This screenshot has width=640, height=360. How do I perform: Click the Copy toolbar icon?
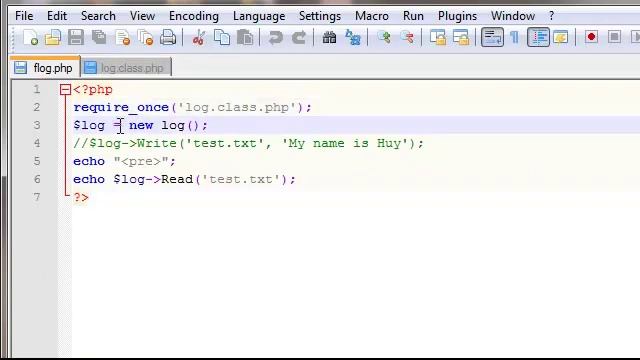[x=222, y=38]
